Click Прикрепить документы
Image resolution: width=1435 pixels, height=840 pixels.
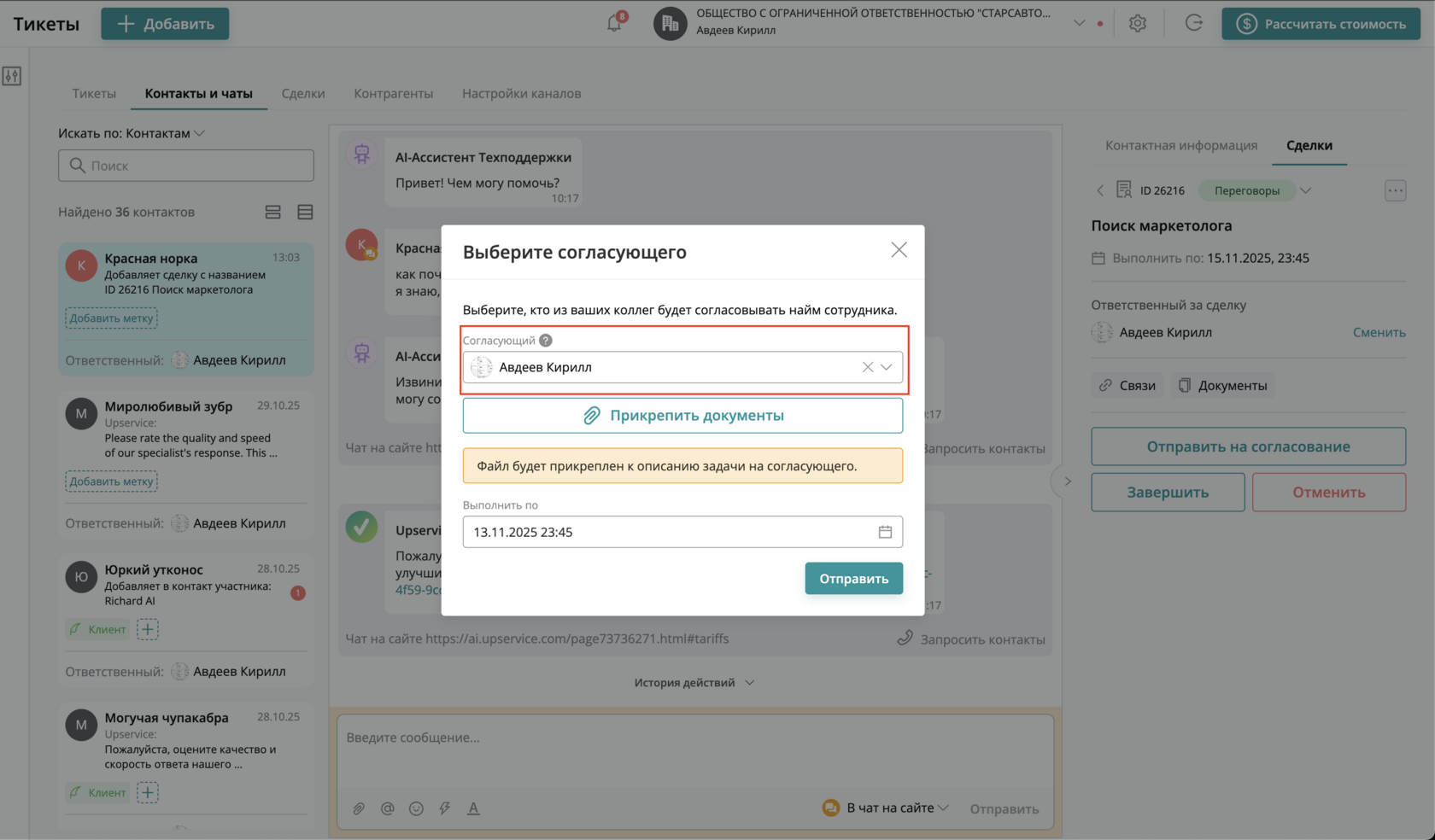(682, 416)
